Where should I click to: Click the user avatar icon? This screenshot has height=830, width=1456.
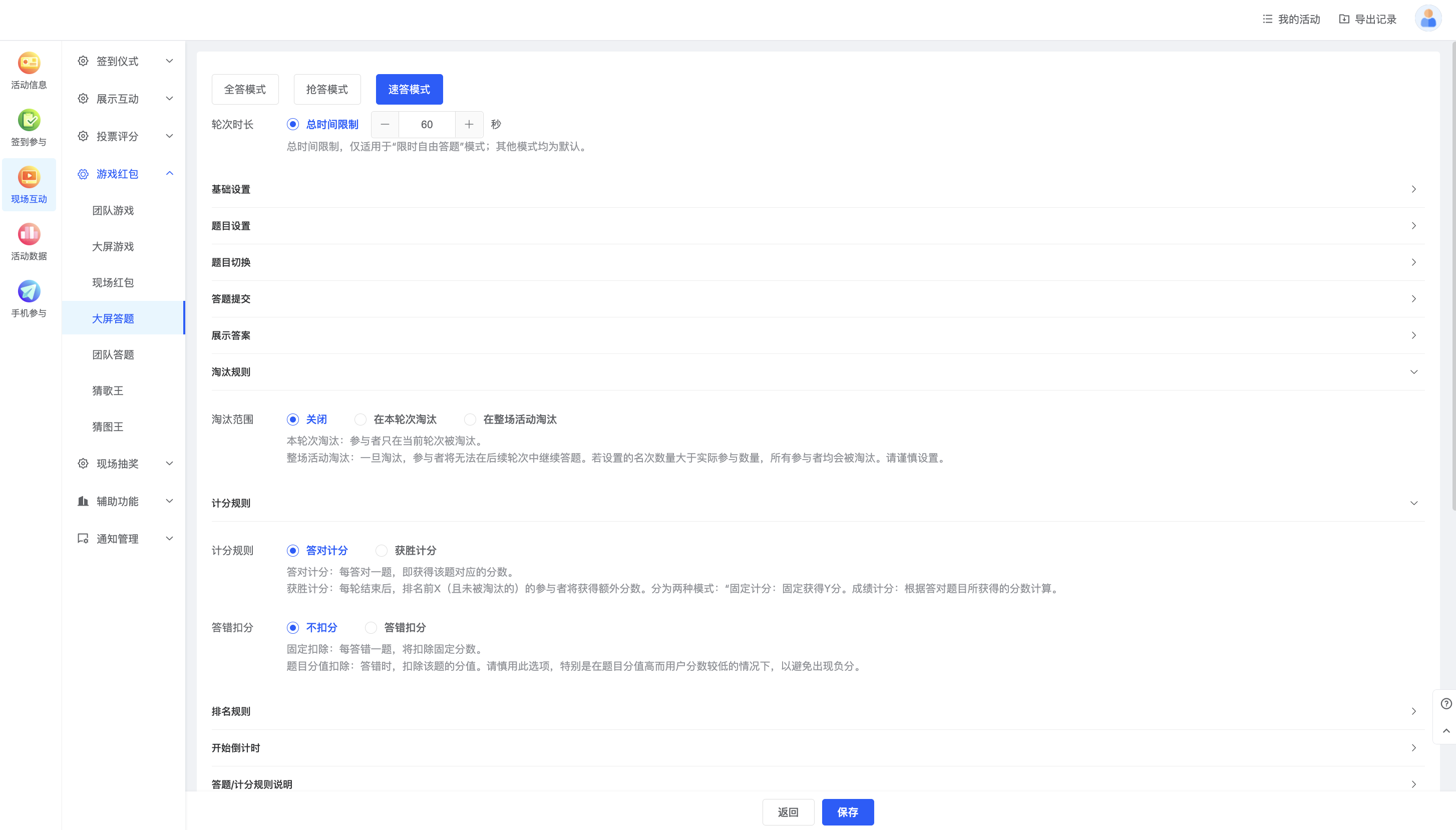coord(1427,19)
